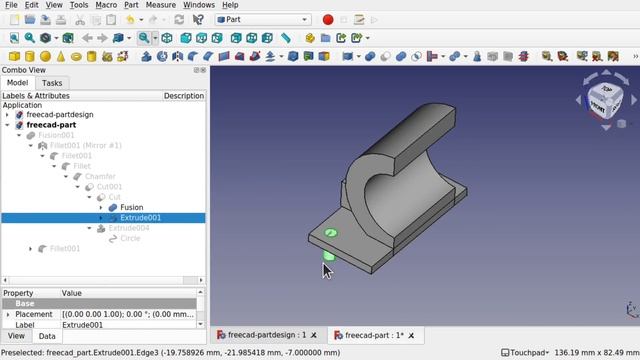Click the Undo arrow icon
Image resolution: width=640 pixels, height=360 pixels.
pyautogui.click(x=131, y=20)
